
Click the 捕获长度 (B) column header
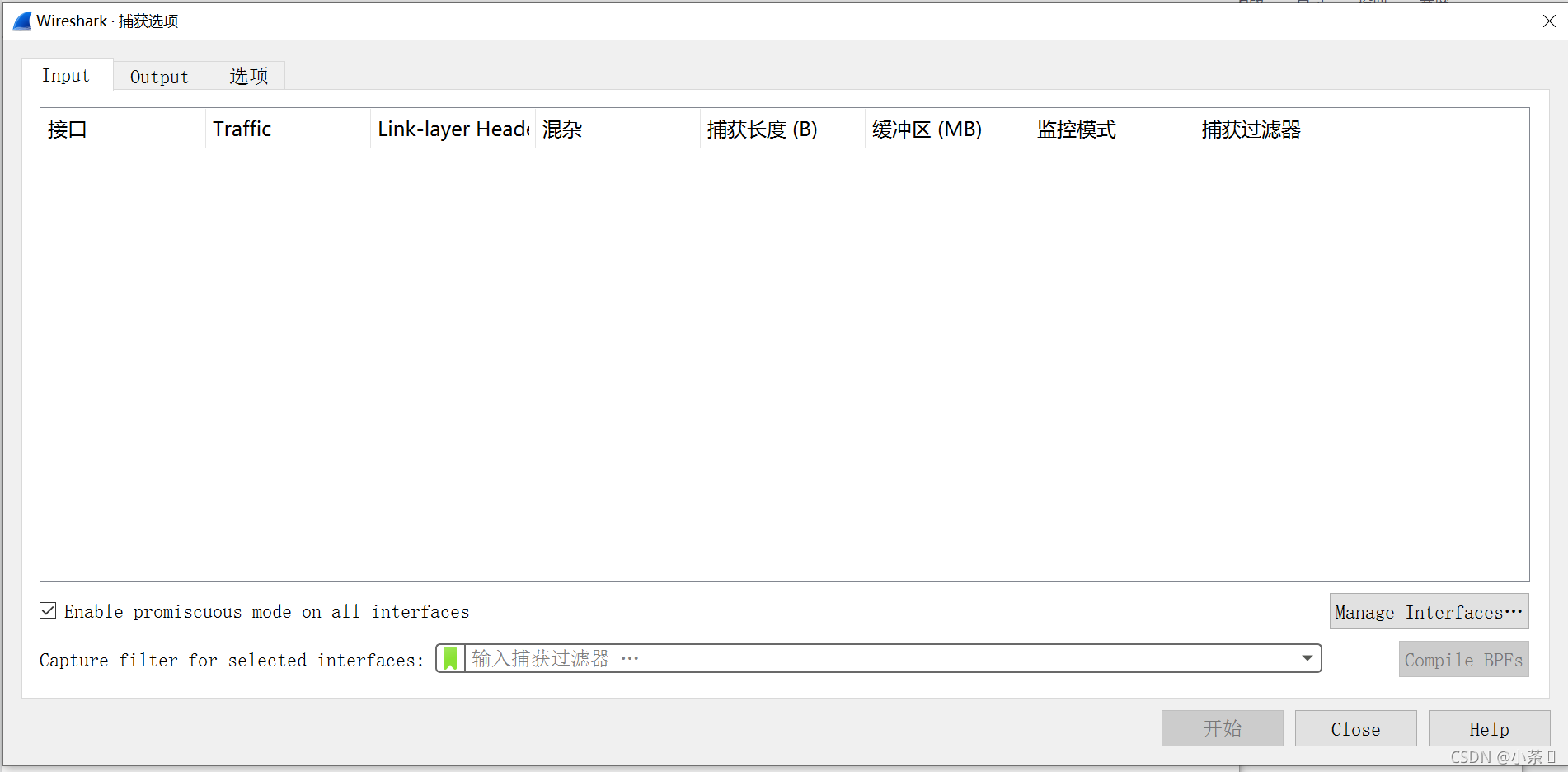coord(782,129)
